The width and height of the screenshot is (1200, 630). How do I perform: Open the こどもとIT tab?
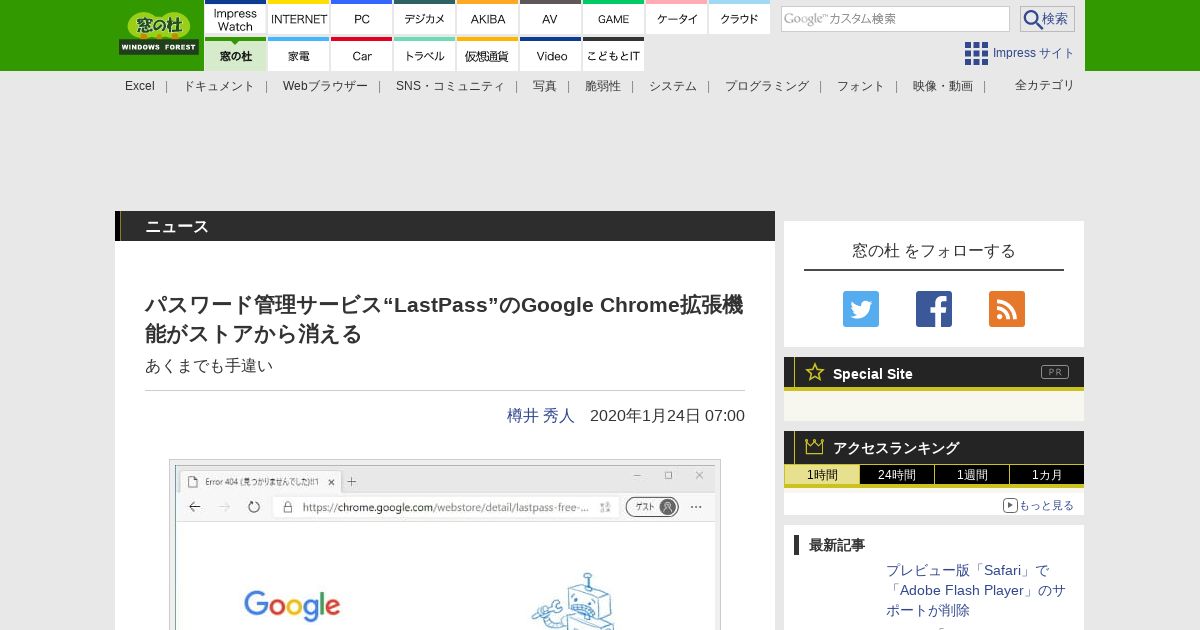click(x=613, y=55)
